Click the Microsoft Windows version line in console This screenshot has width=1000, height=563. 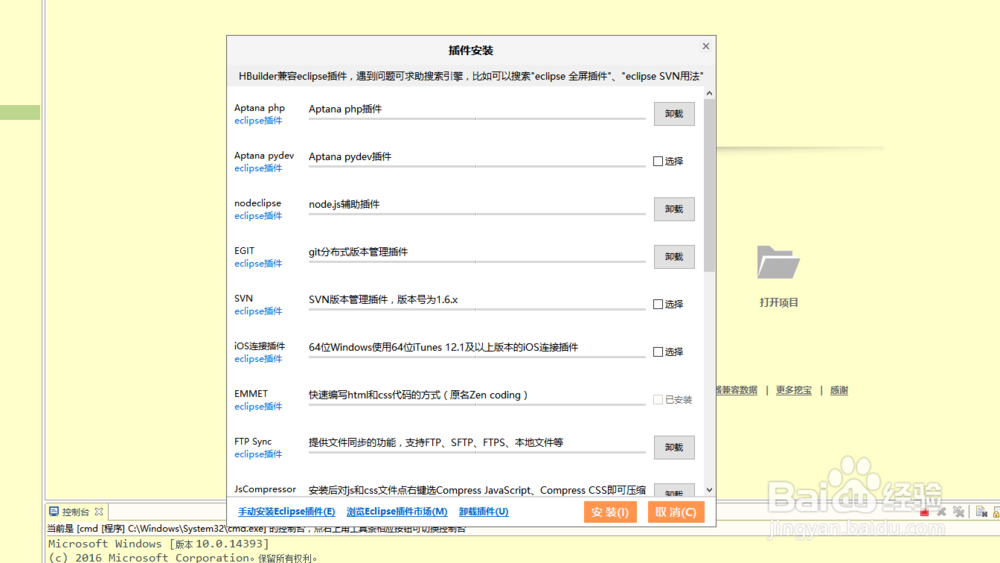pyautogui.click(x=159, y=544)
